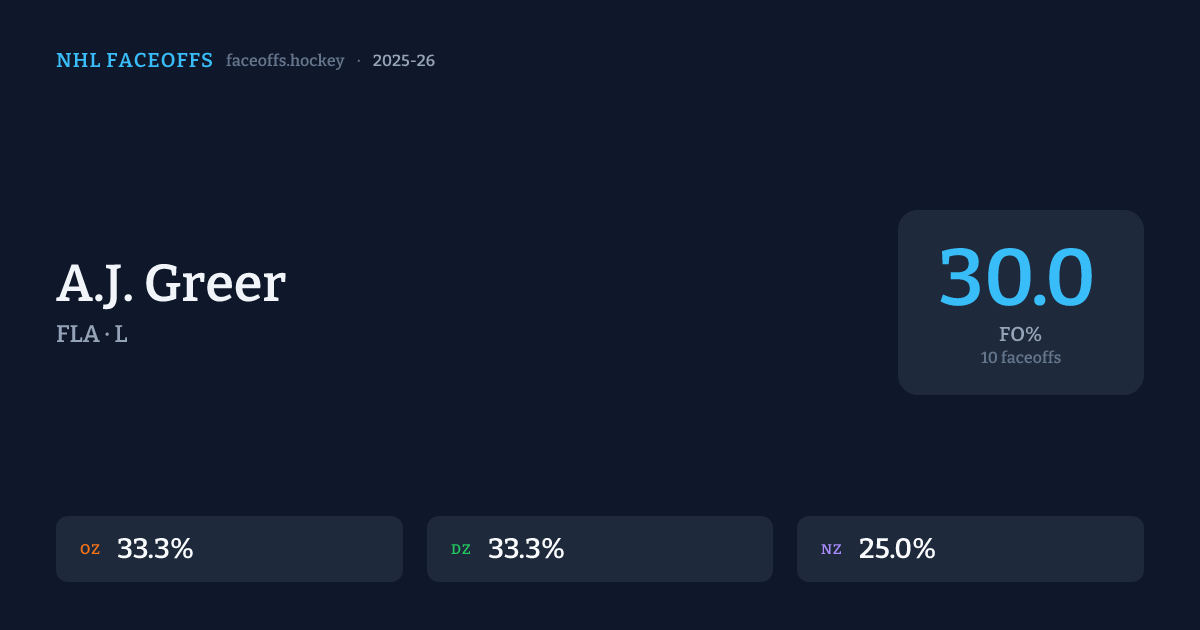Viewport: 1200px width, 630px height.
Task: Select the 2025-26 season label
Action: click(403, 61)
